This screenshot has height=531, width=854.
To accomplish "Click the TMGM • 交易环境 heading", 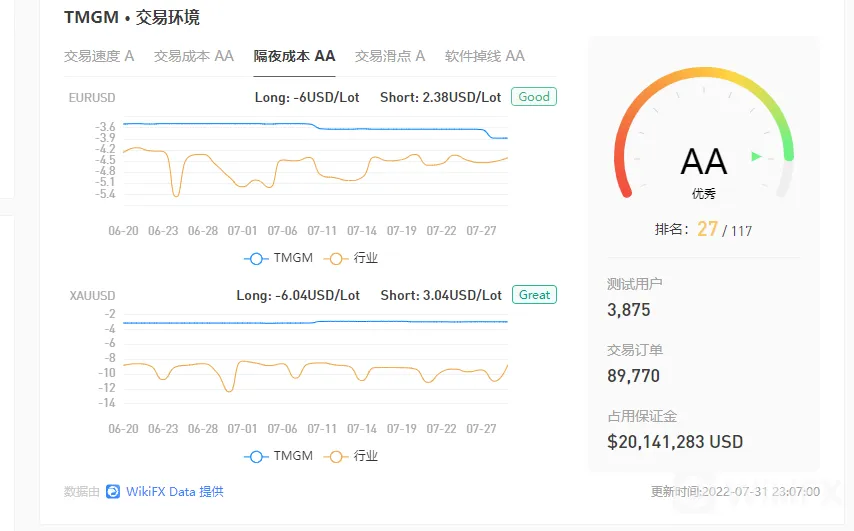I will click(x=132, y=17).
